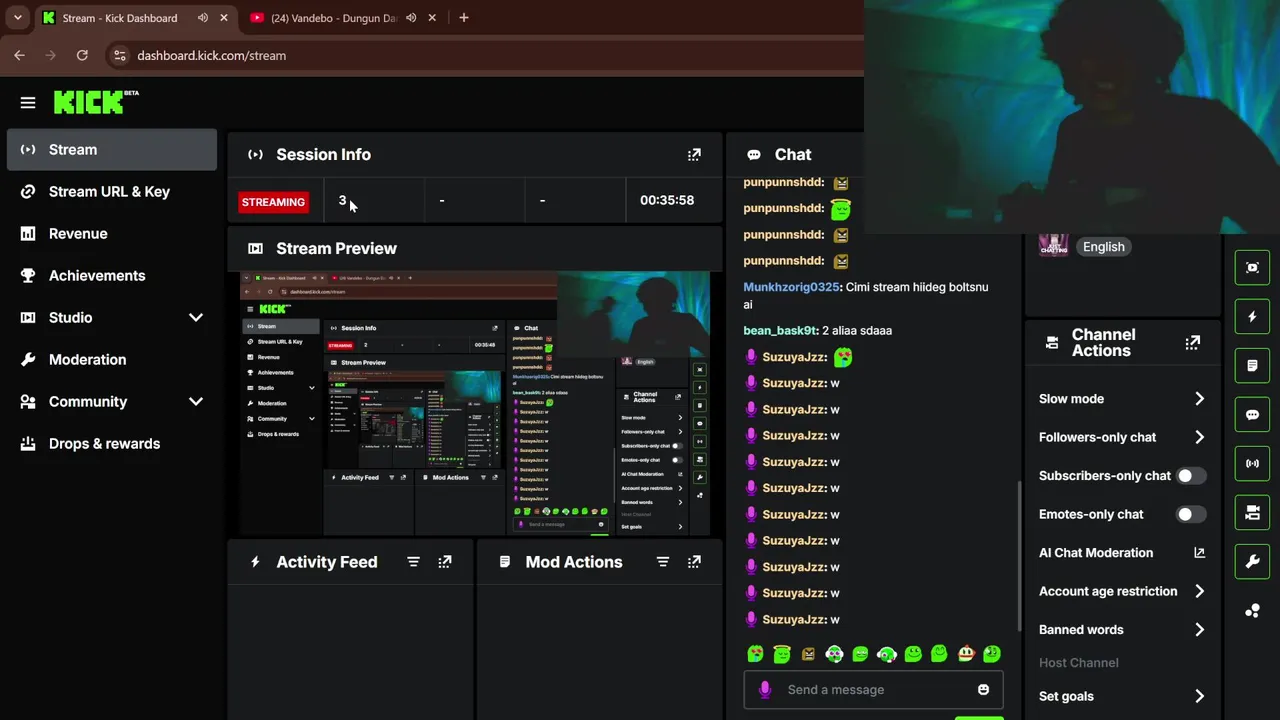Click the Stream Preview video thumbnail

pyautogui.click(x=475, y=403)
